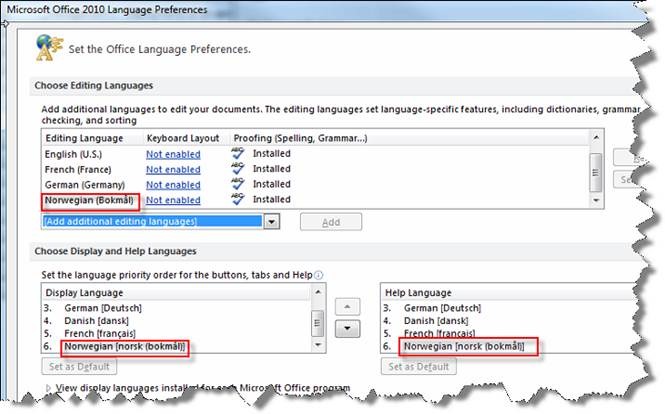Image resolution: width=665 pixels, height=414 pixels.
Task: Select German (Germany) editing language row
Action: click(x=315, y=184)
